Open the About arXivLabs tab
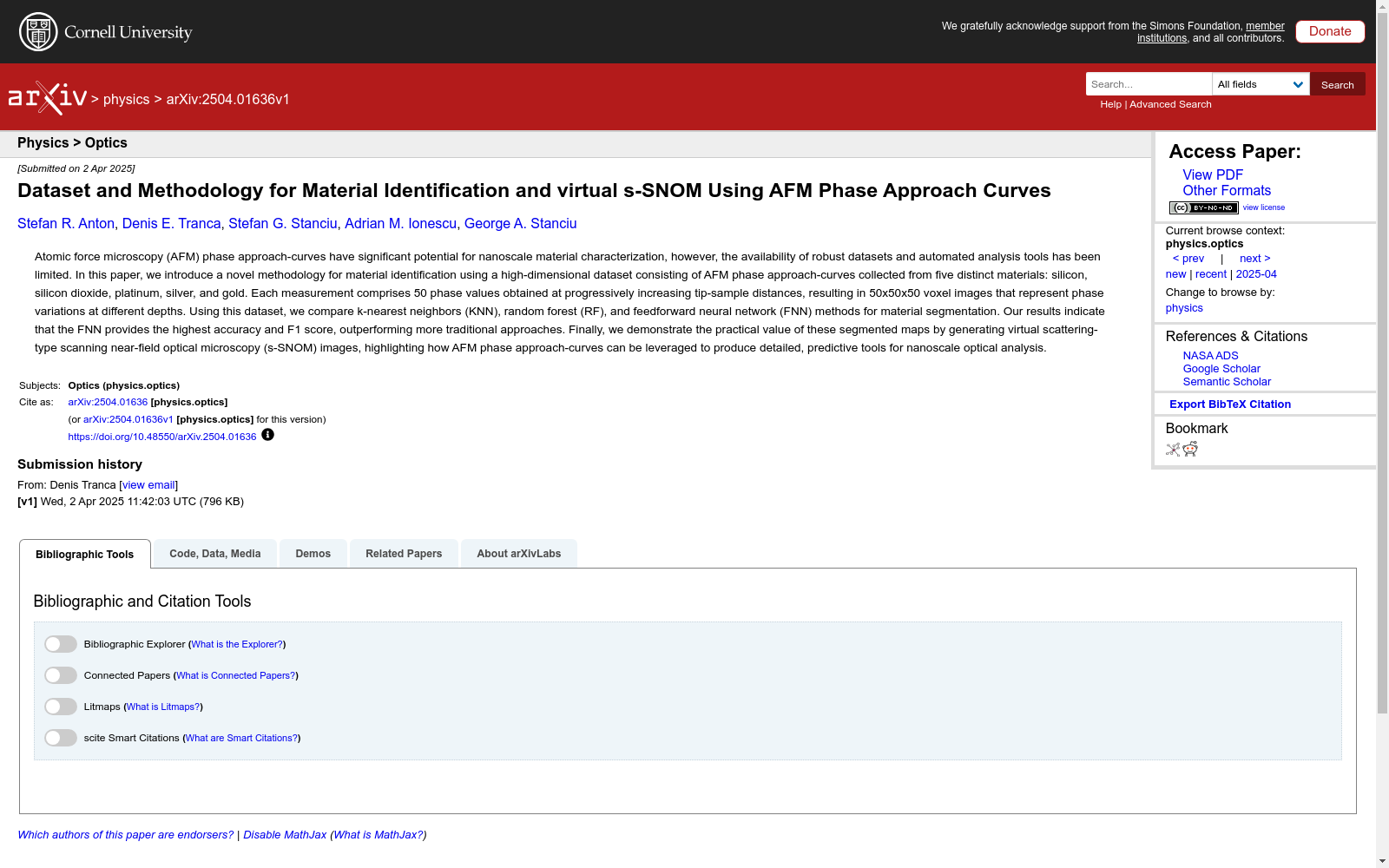Image resolution: width=1389 pixels, height=868 pixels. click(519, 554)
